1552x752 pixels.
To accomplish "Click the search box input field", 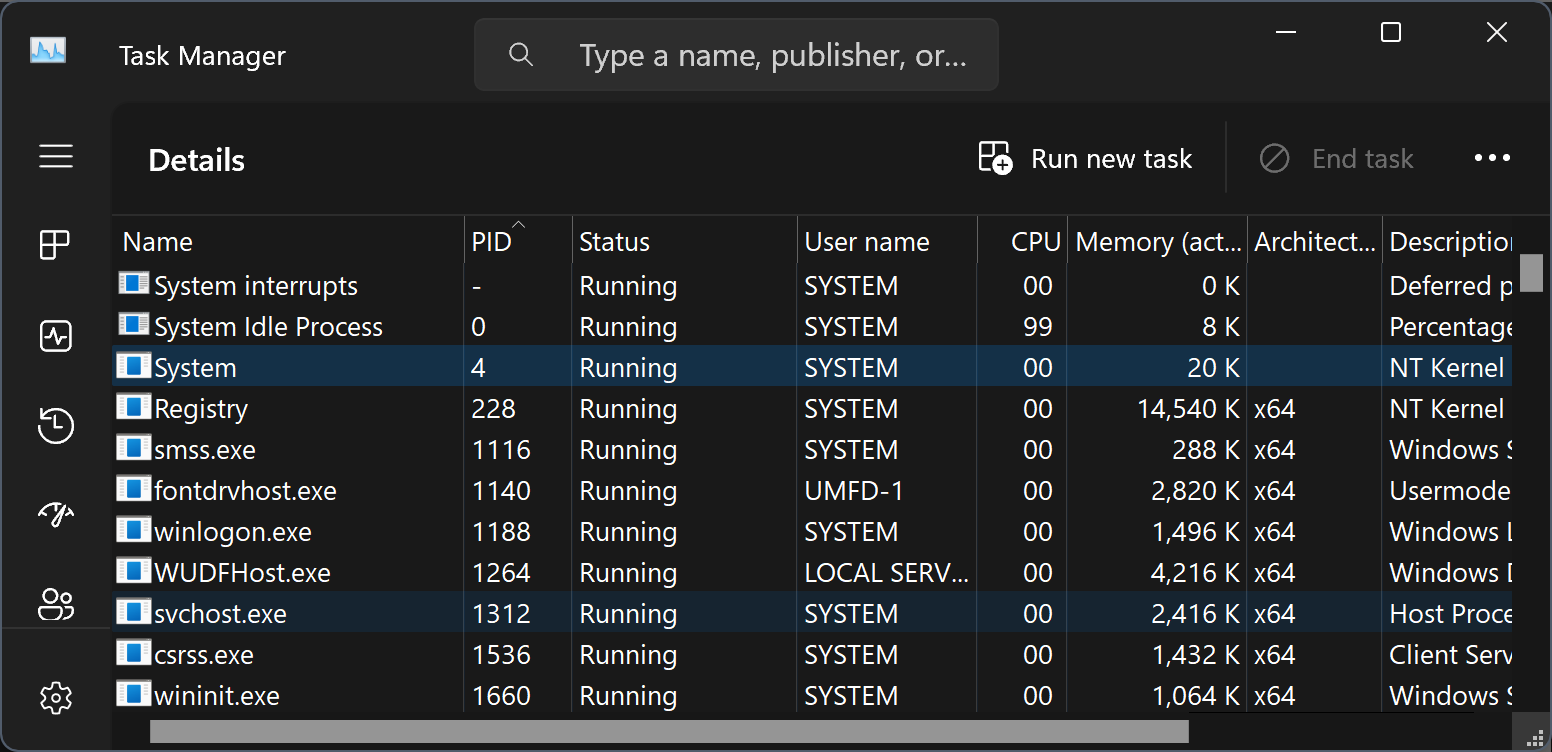I will pyautogui.click(x=736, y=54).
